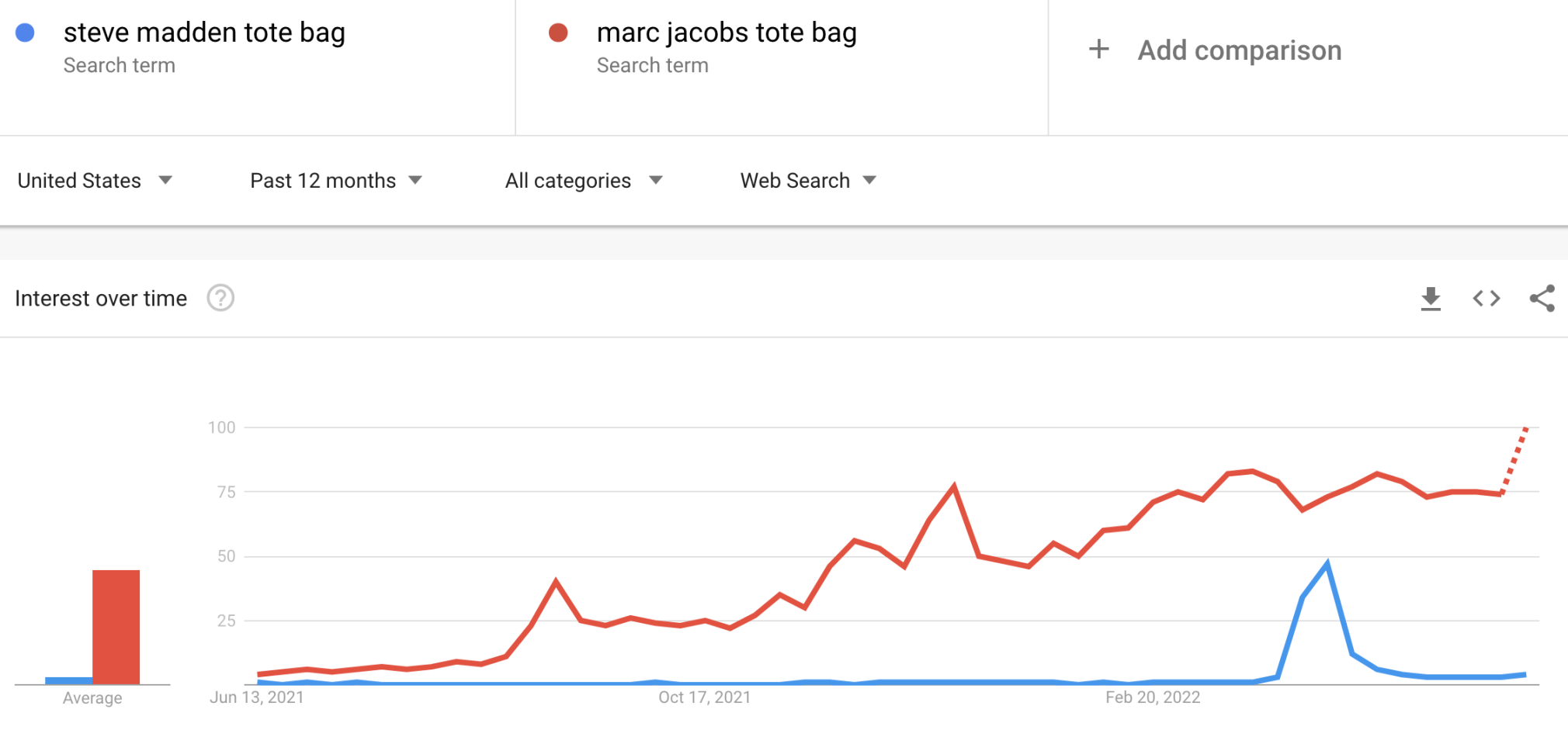Add comparison search term
This screenshot has width=1568, height=730.
1240,50
